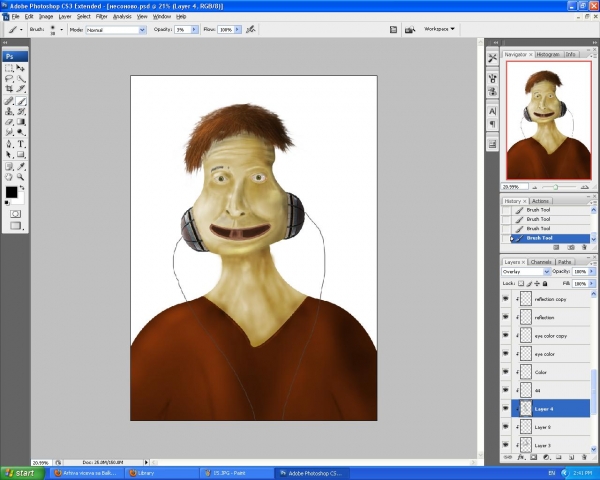Open the Filter menu

click(x=101, y=16)
